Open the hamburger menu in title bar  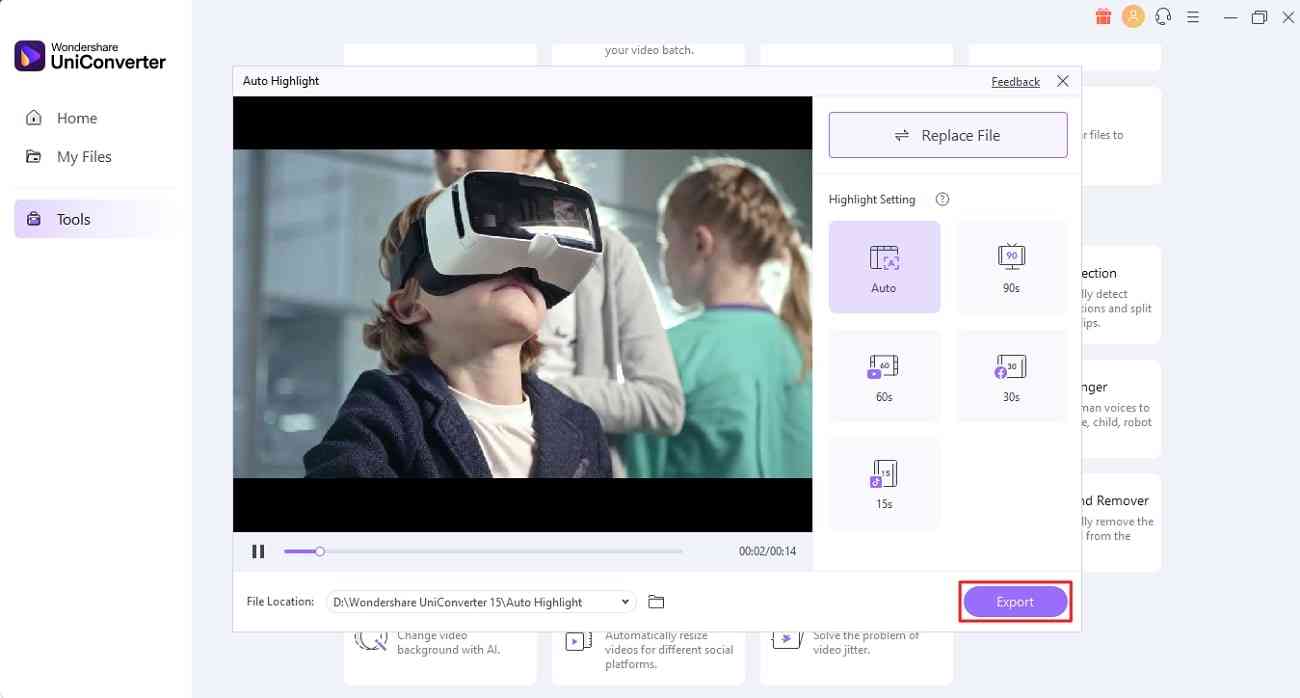click(x=1192, y=17)
